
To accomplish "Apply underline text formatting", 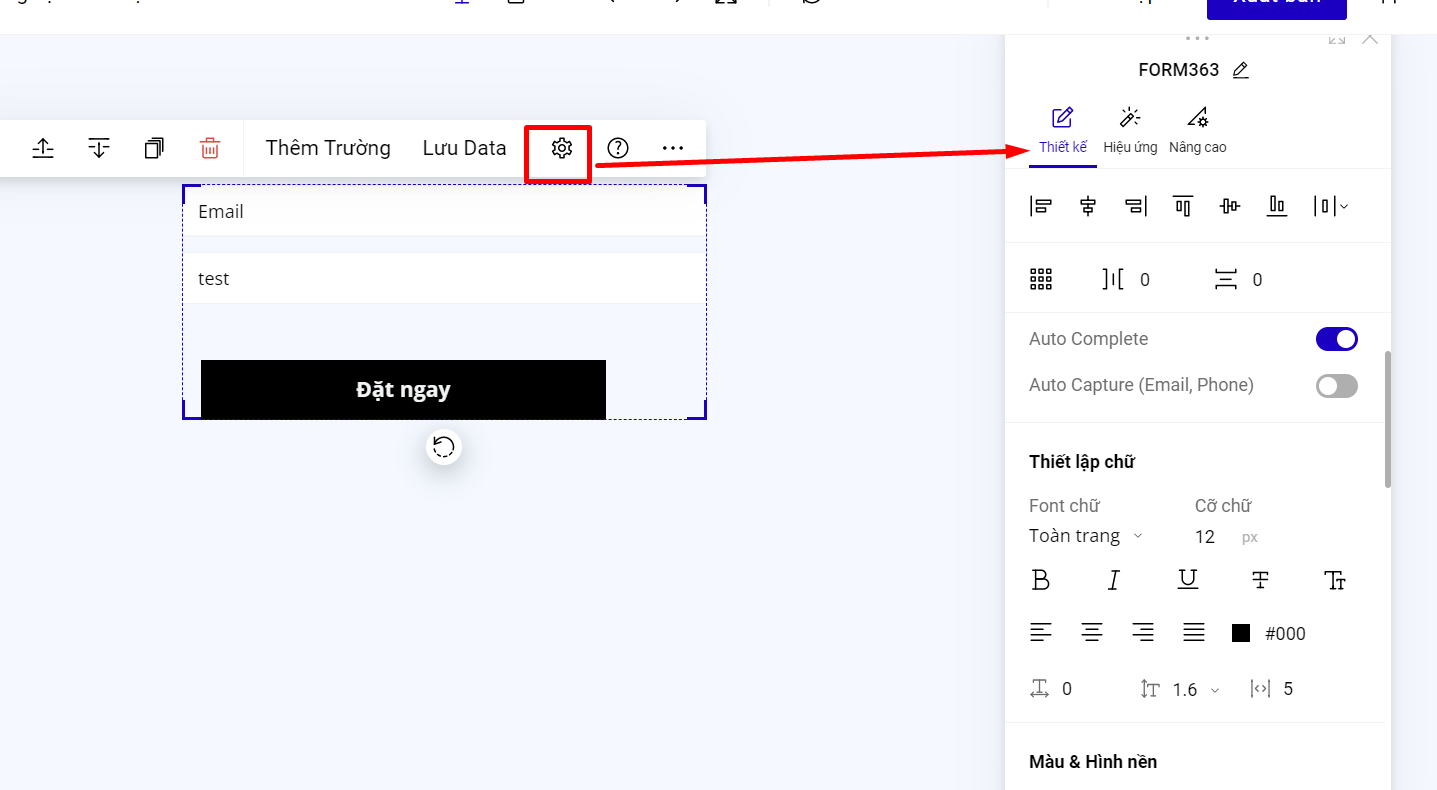I will point(1187,580).
